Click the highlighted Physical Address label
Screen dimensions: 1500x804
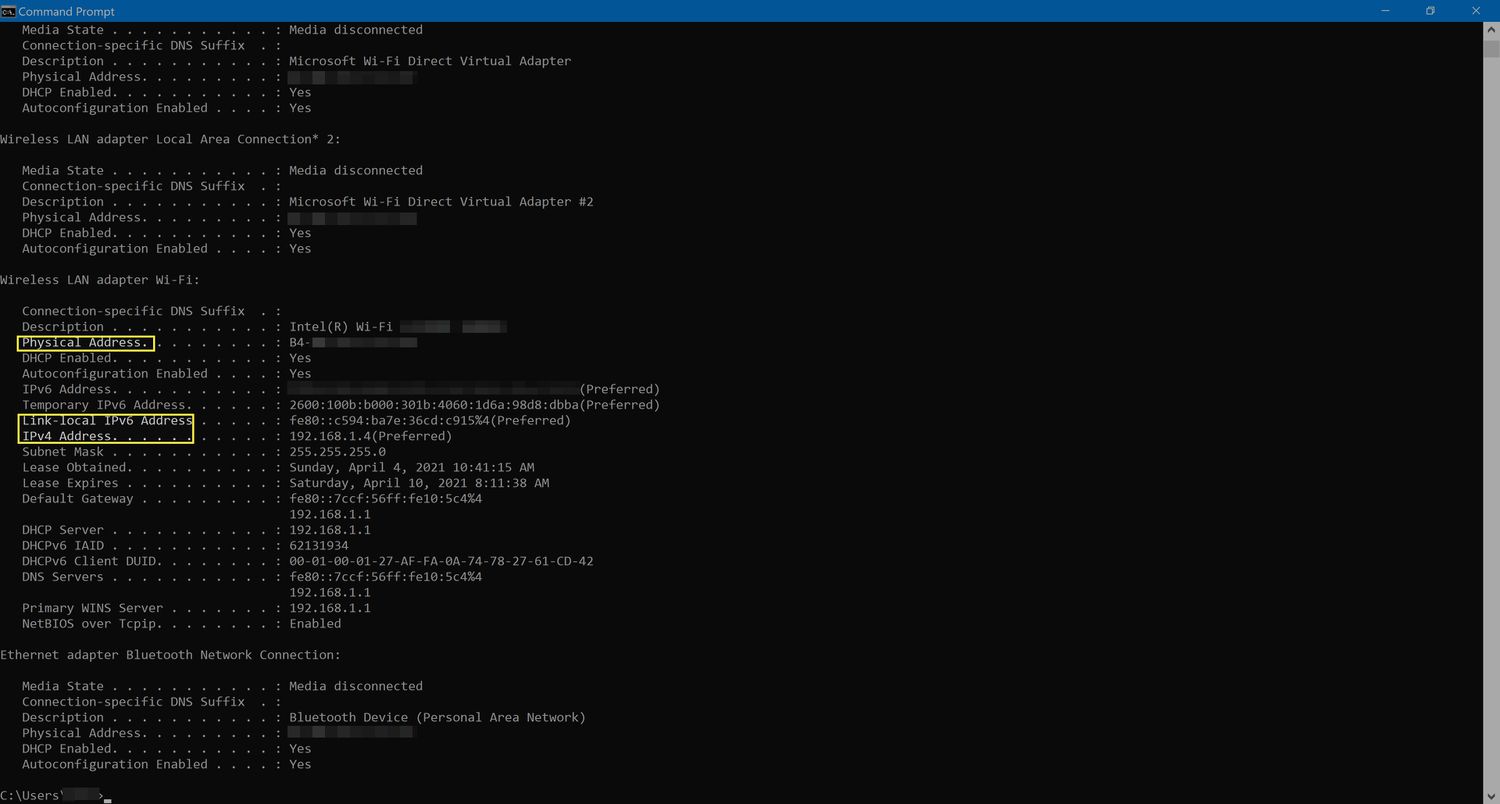tap(85, 342)
